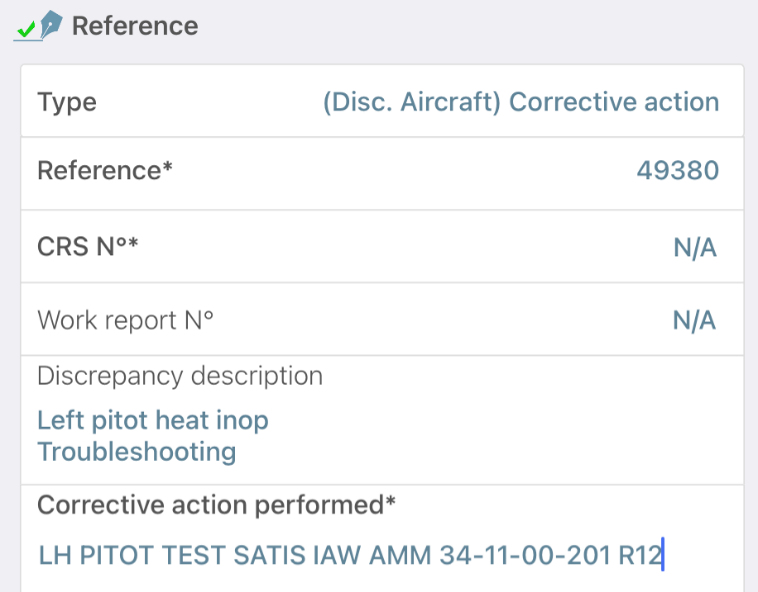Click the Reference* field label
Image resolution: width=758 pixels, height=592 pixels.
pos(105,170)
